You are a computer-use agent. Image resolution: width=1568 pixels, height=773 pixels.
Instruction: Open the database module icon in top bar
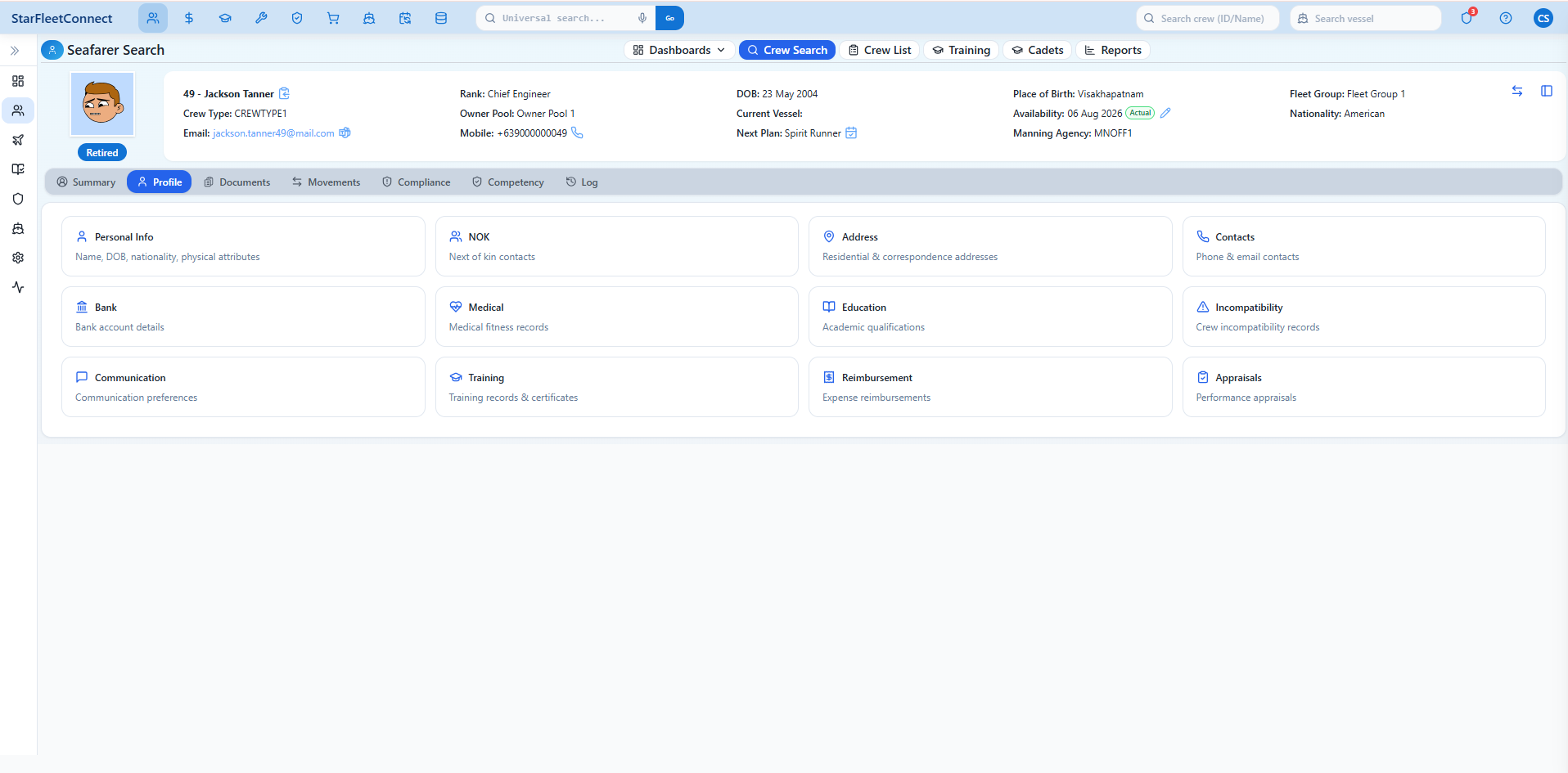(441, 18)
